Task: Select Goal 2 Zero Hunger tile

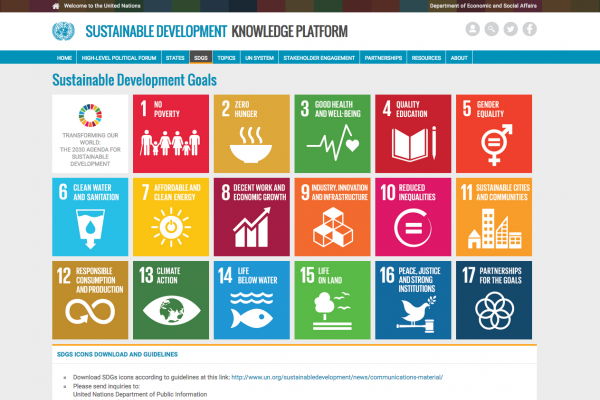Action: pyautogui.click(x=252, y=134)
